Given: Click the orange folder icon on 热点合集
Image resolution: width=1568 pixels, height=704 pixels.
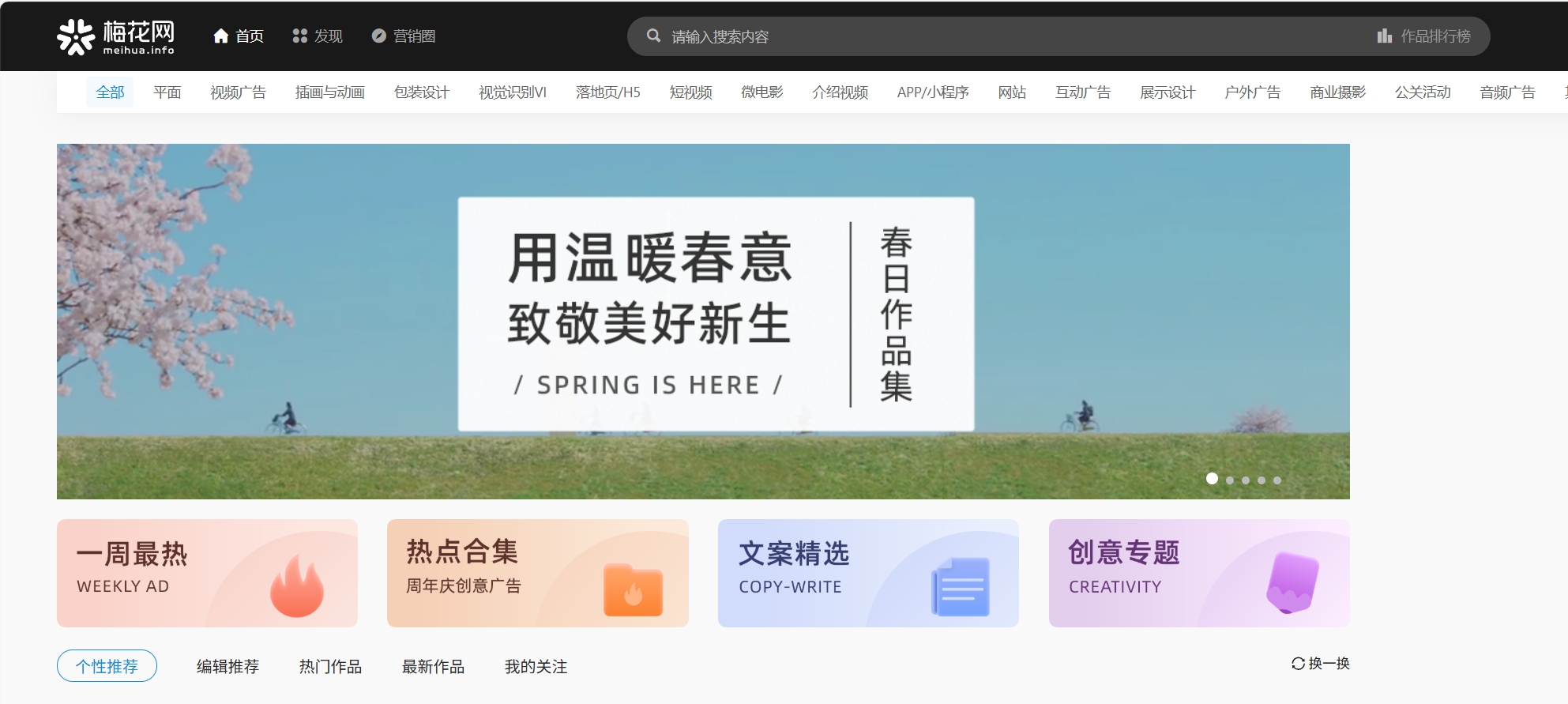Looking at the screenshot, I should tap(633, 590).
